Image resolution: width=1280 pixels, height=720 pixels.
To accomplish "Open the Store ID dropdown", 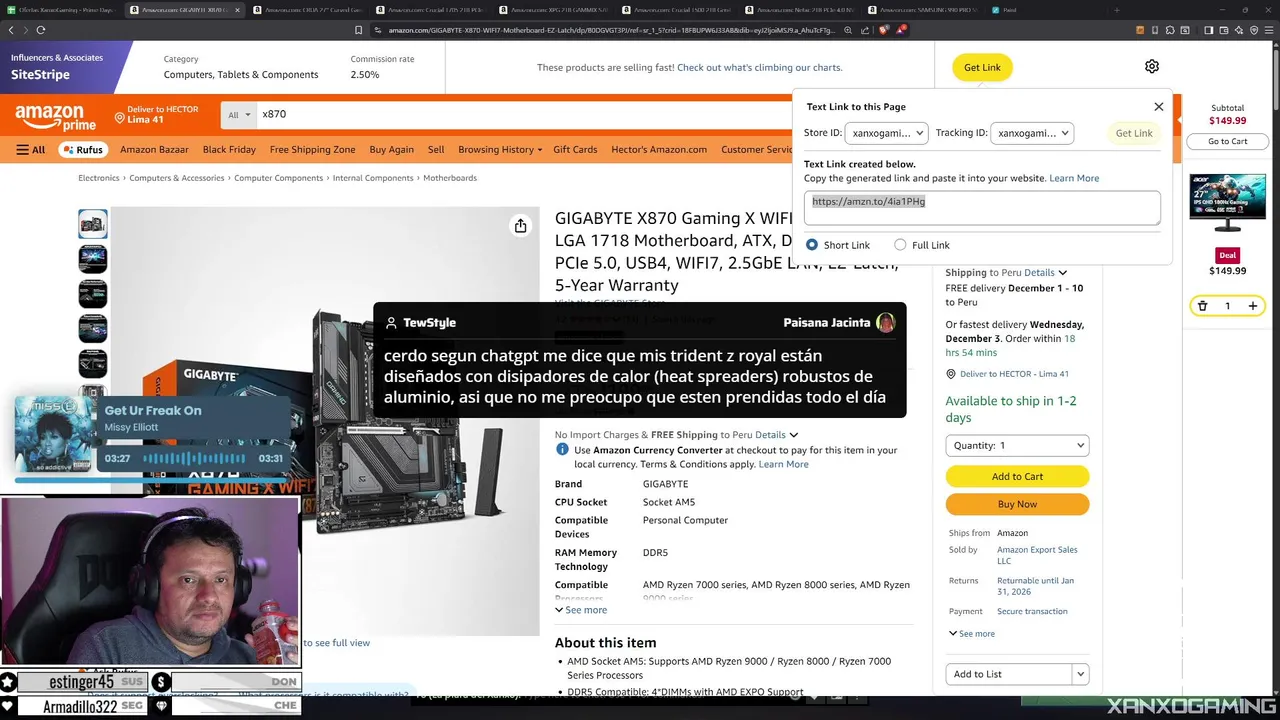I will (x=887, y=133).
